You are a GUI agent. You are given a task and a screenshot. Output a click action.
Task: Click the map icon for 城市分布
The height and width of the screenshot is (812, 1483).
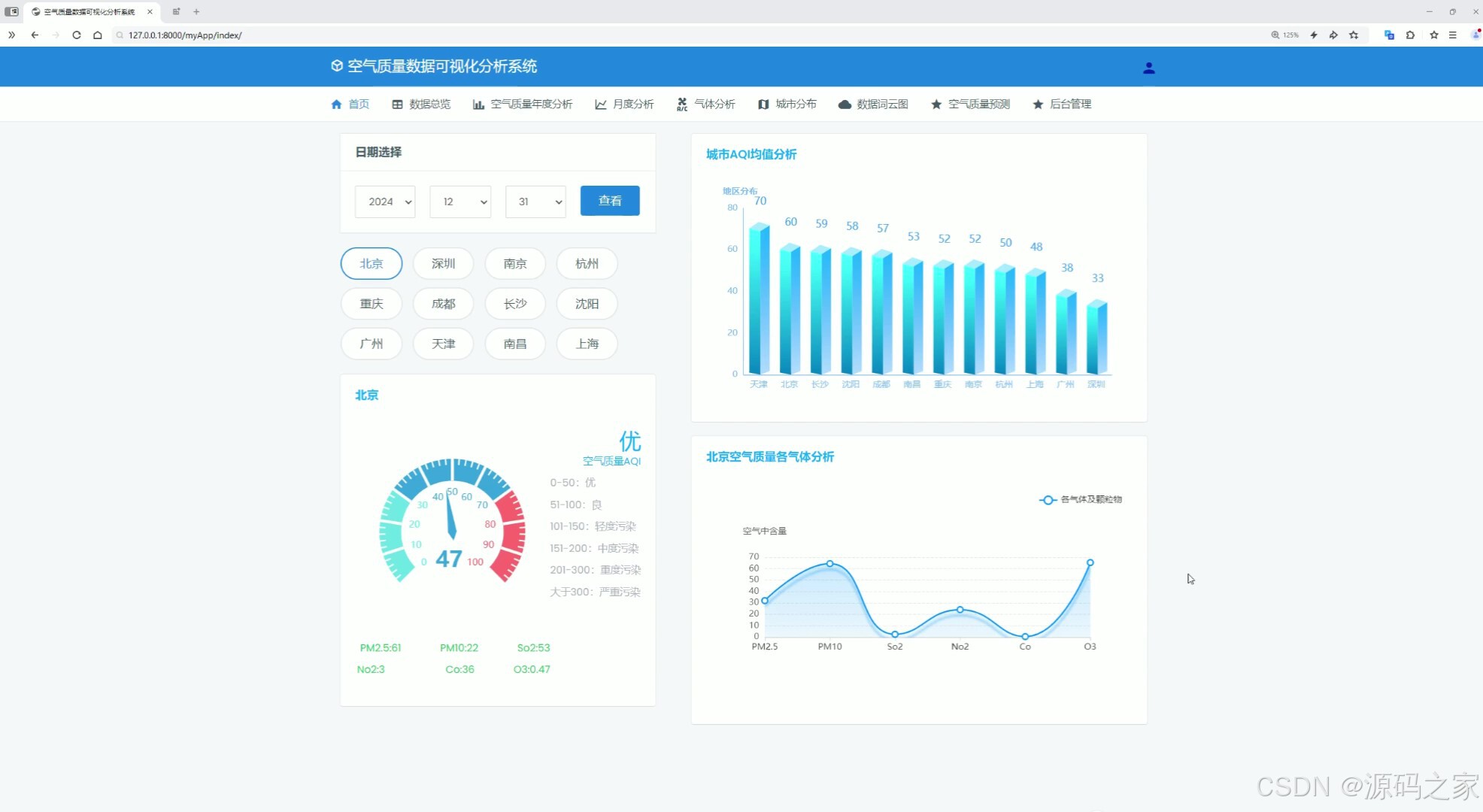[x=763, y=105]
